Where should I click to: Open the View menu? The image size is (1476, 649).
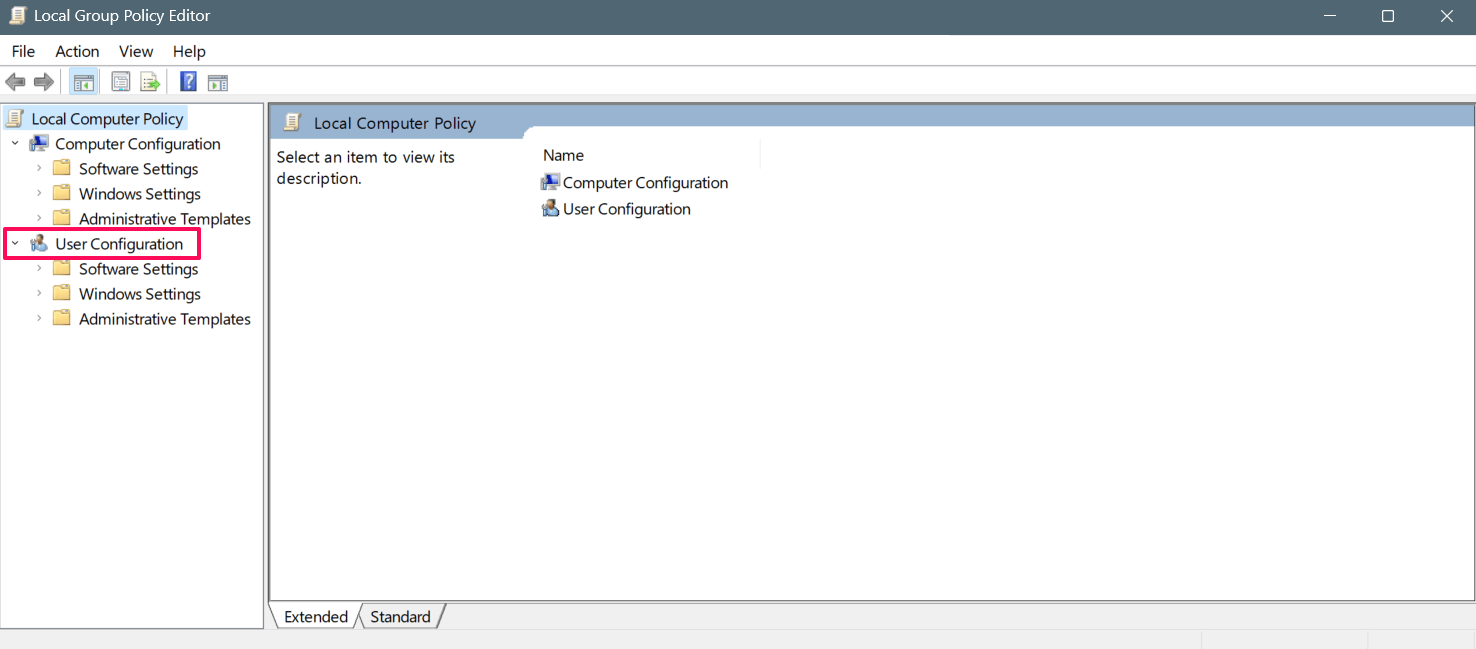(x=136, y=51)
